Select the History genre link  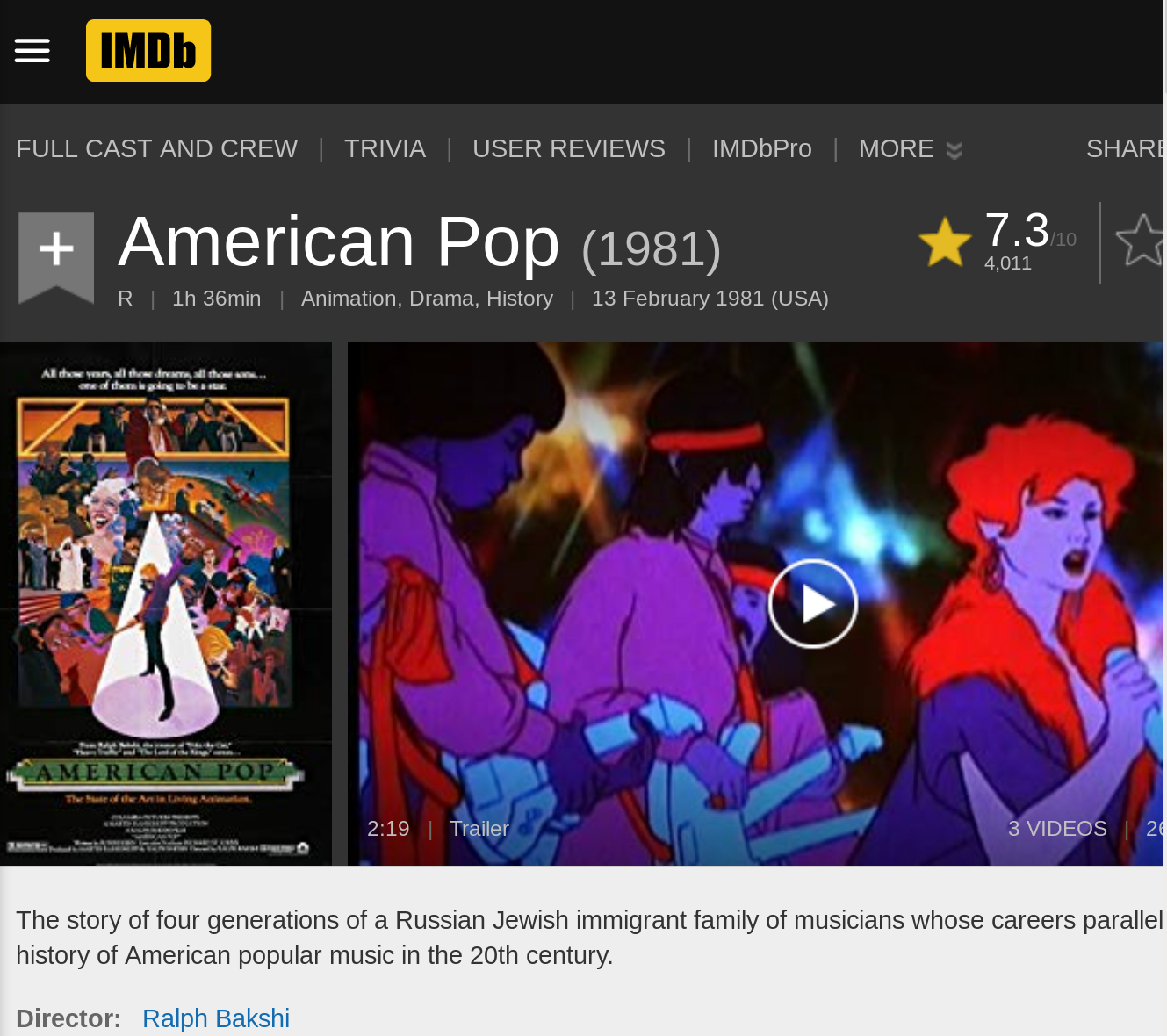click(x=520, y=299)
